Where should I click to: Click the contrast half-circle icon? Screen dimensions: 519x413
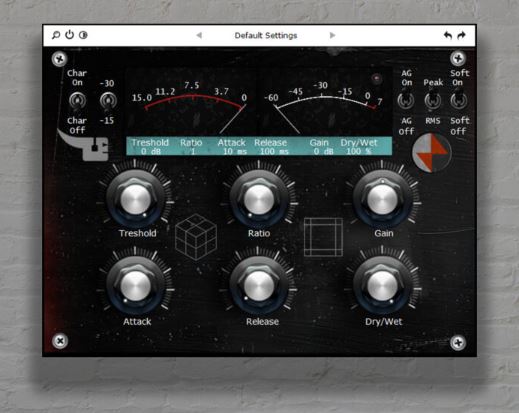[x=83, y=35]
